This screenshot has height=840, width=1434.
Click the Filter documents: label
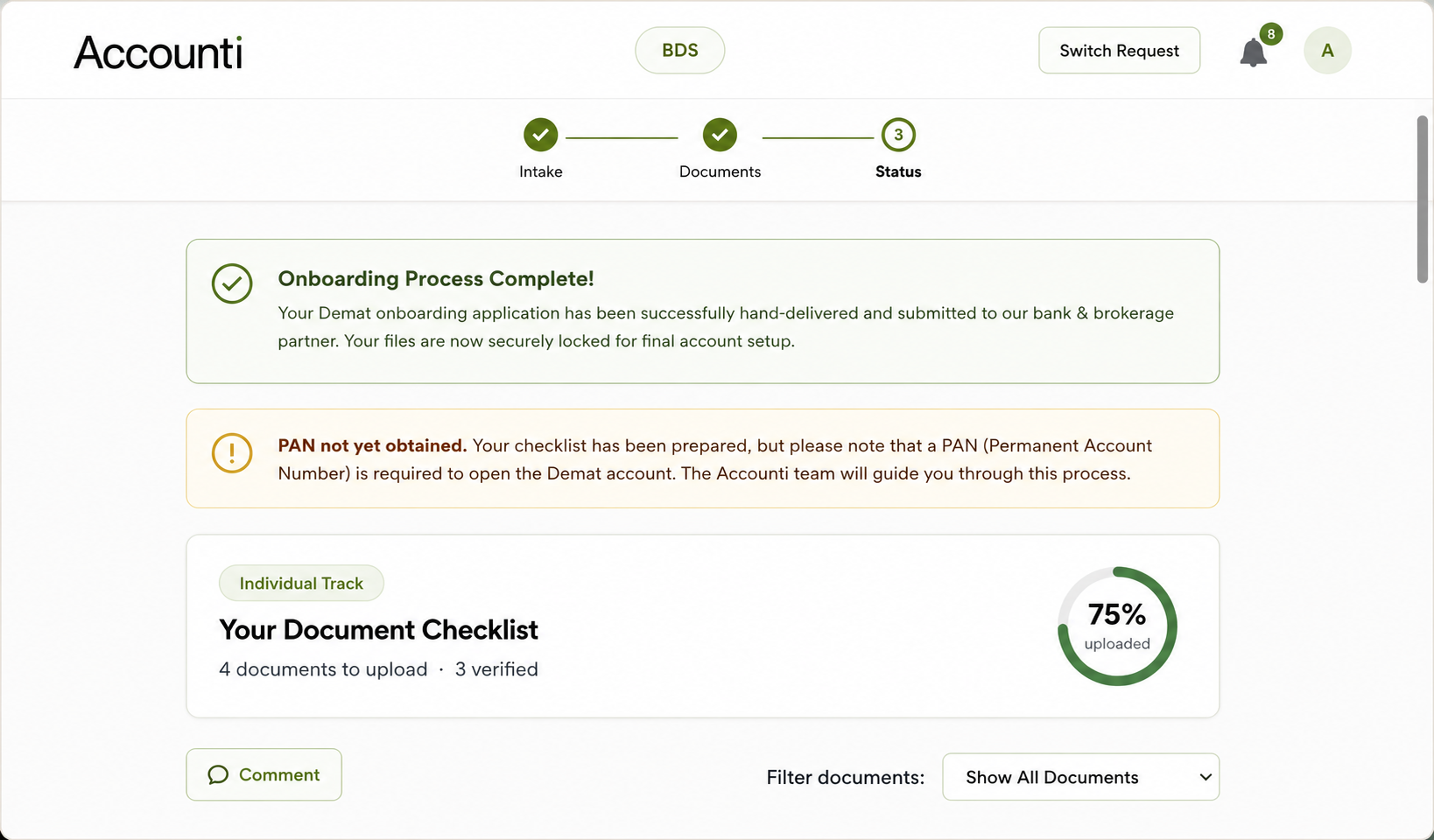click(845, 777)
